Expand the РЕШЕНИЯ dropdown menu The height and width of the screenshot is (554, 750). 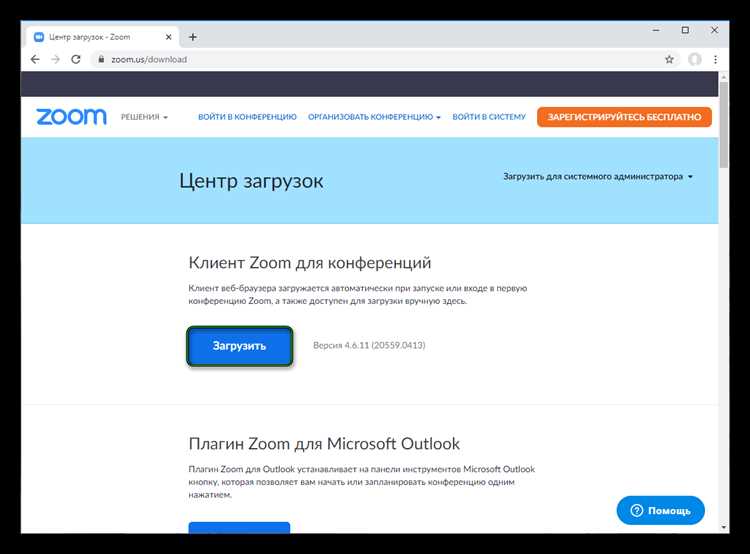point(144,117)
